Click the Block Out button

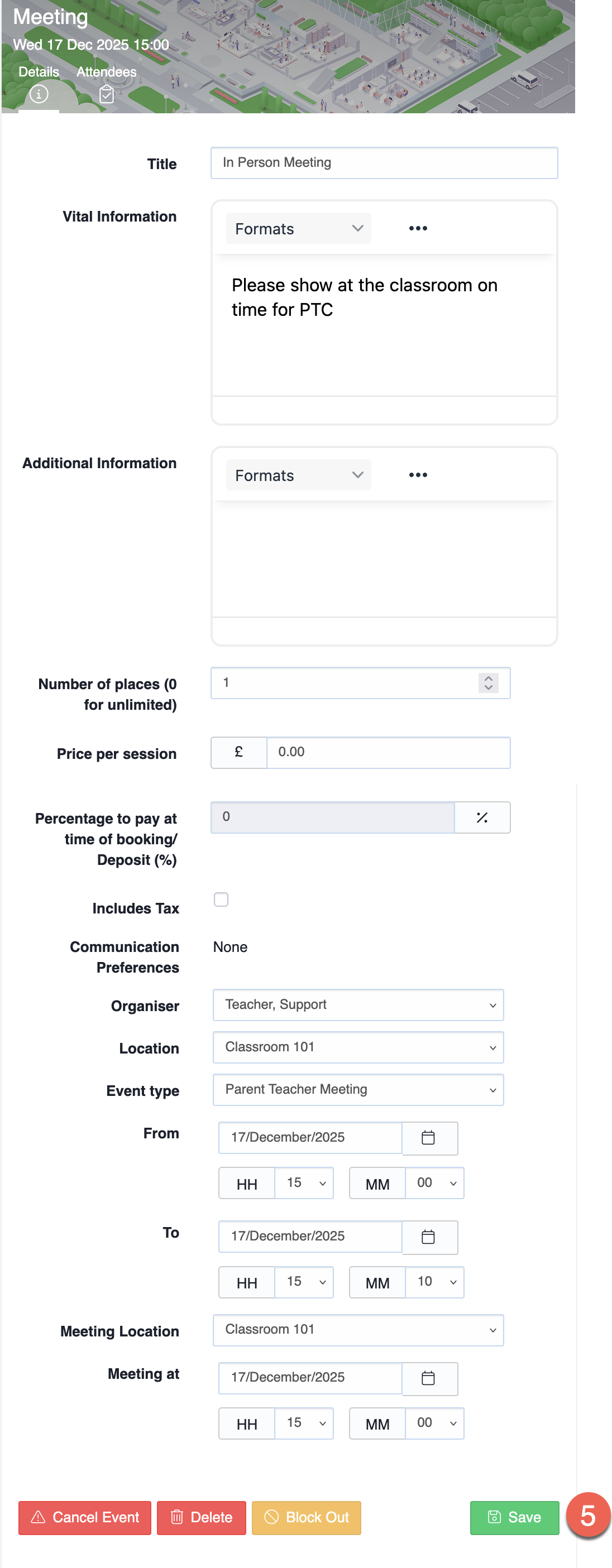[x=307, y=1517]
